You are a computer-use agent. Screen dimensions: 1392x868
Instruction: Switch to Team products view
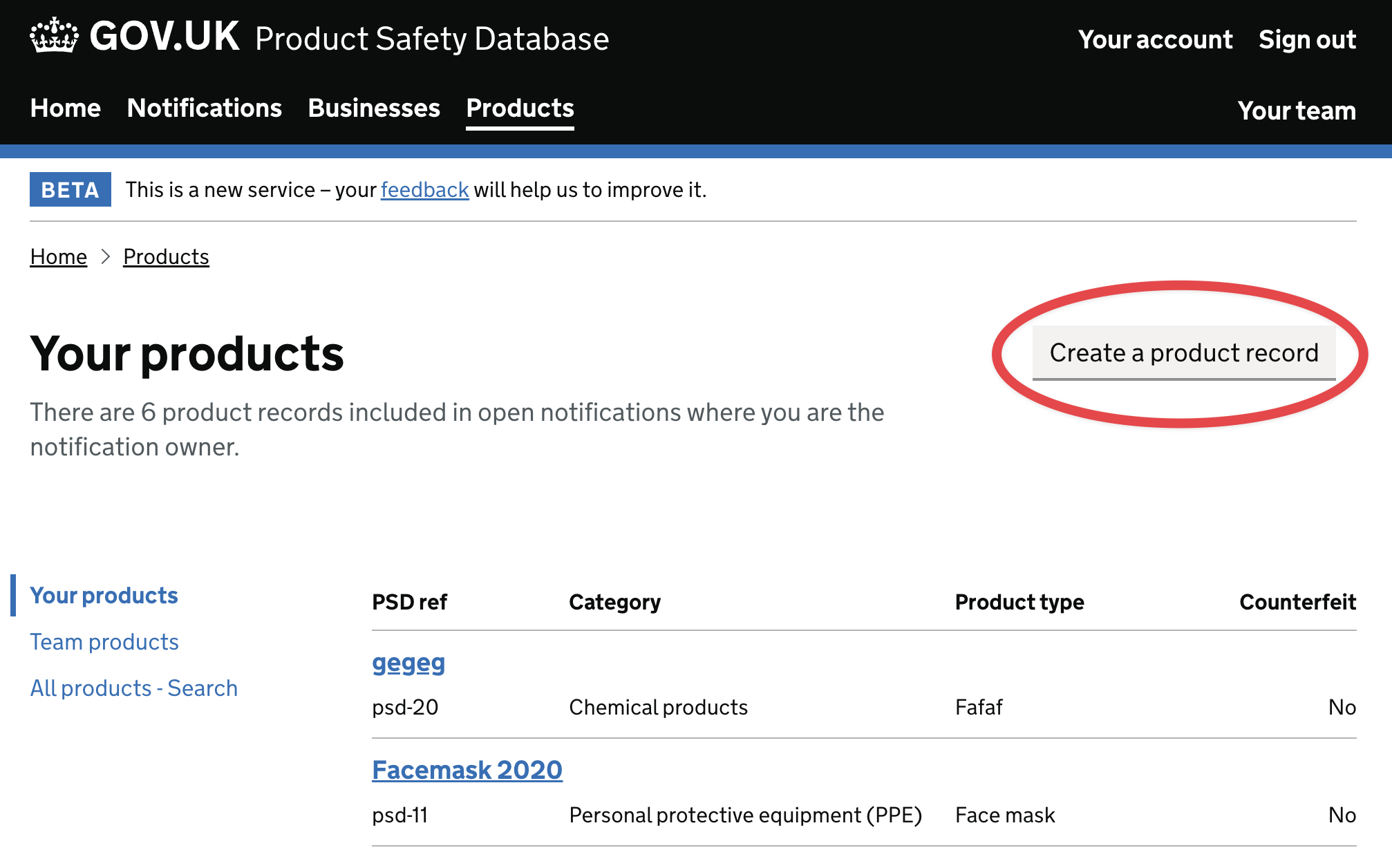[104, 641]
